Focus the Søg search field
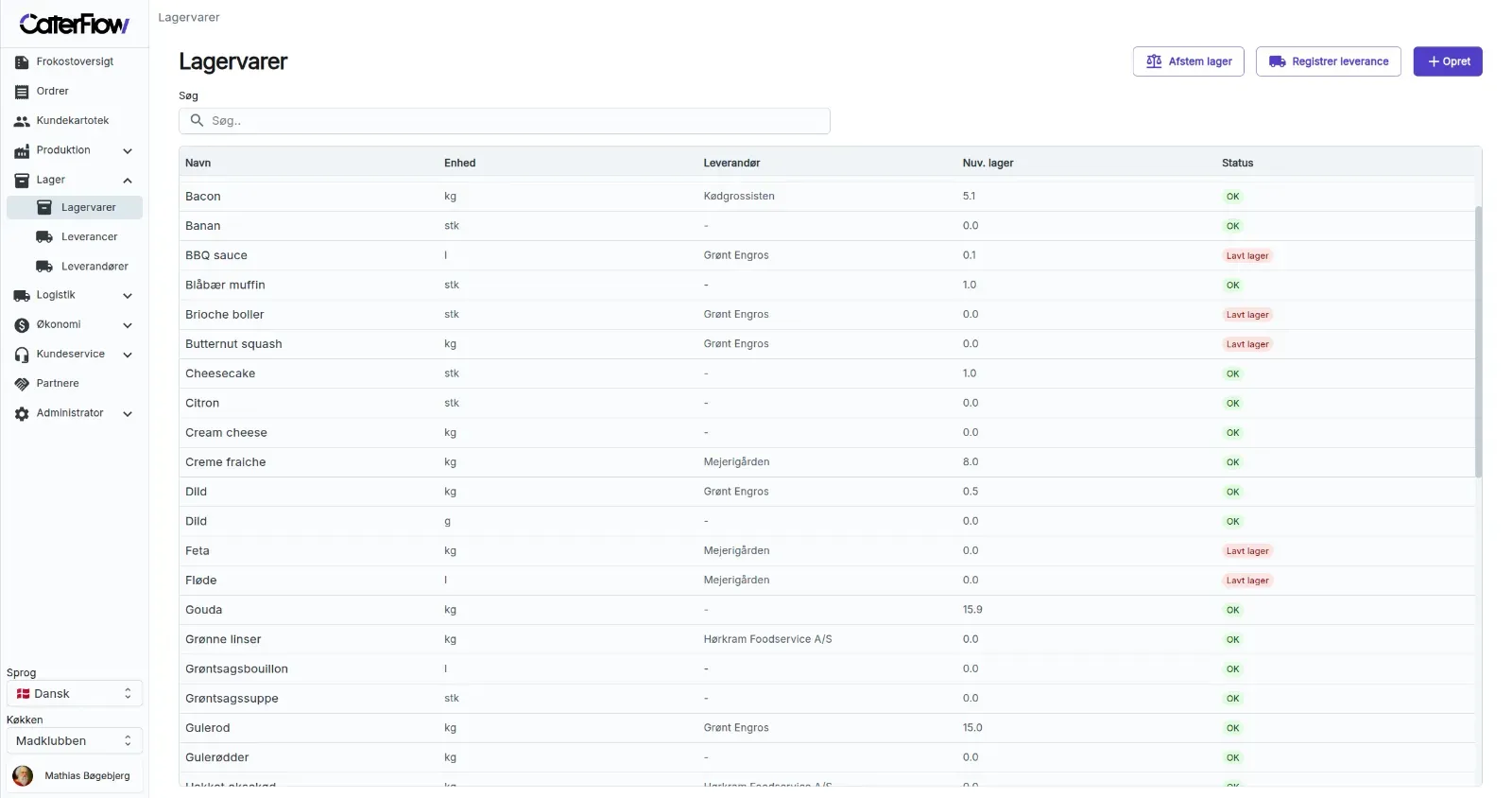This screenshot has width=1512, height=798. pyautogui.click(x=505, y=121)
